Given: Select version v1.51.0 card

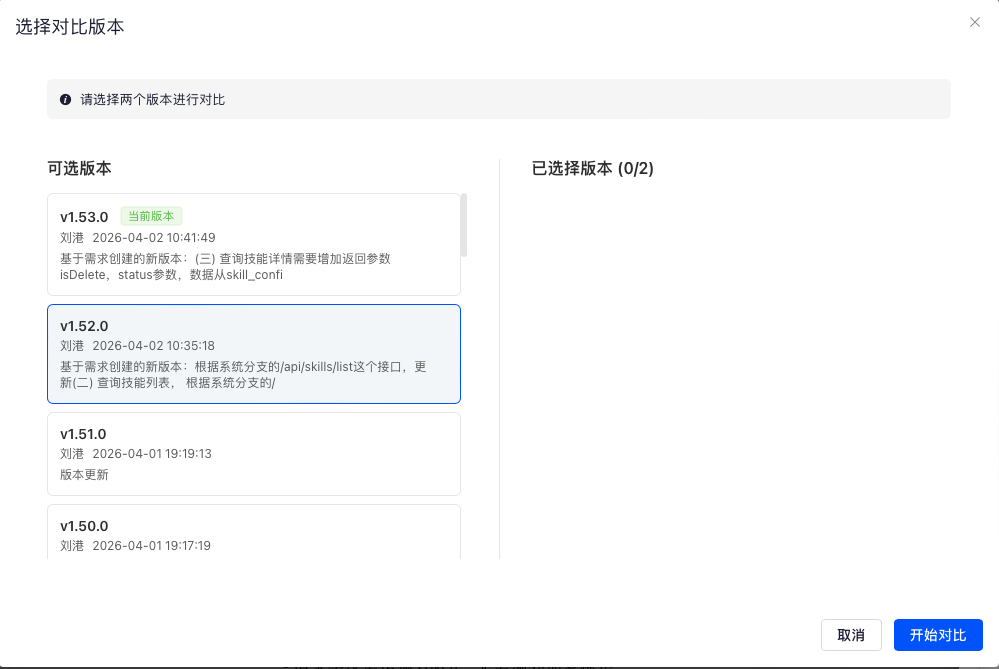Looking at the screenshot, I should click(254, 454).
